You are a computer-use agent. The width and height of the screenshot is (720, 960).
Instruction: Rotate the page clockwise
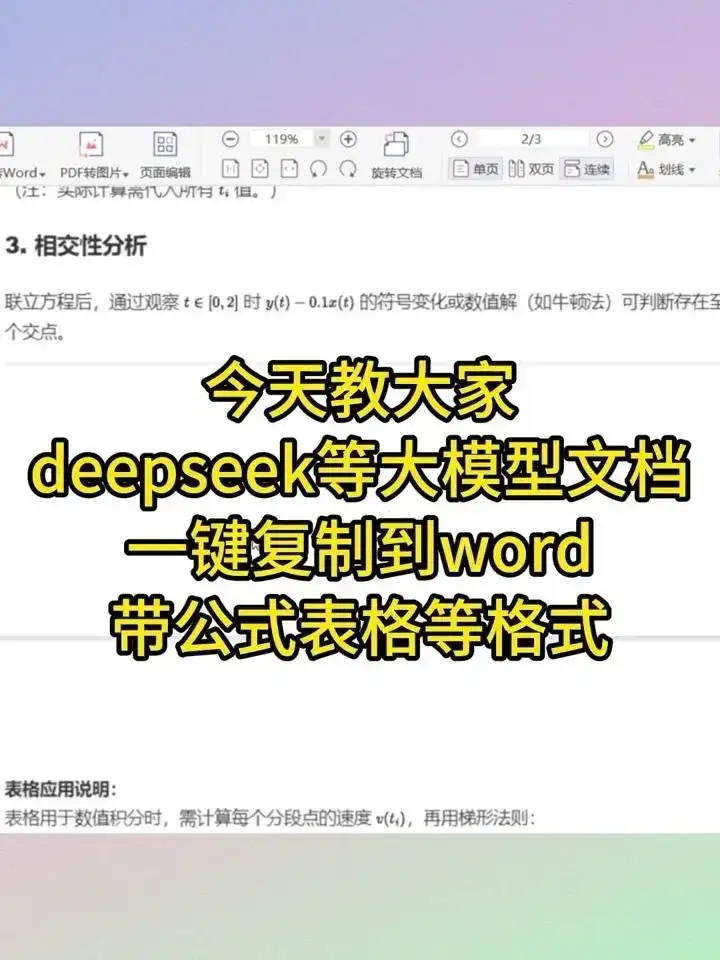click(x=348, y=168)
